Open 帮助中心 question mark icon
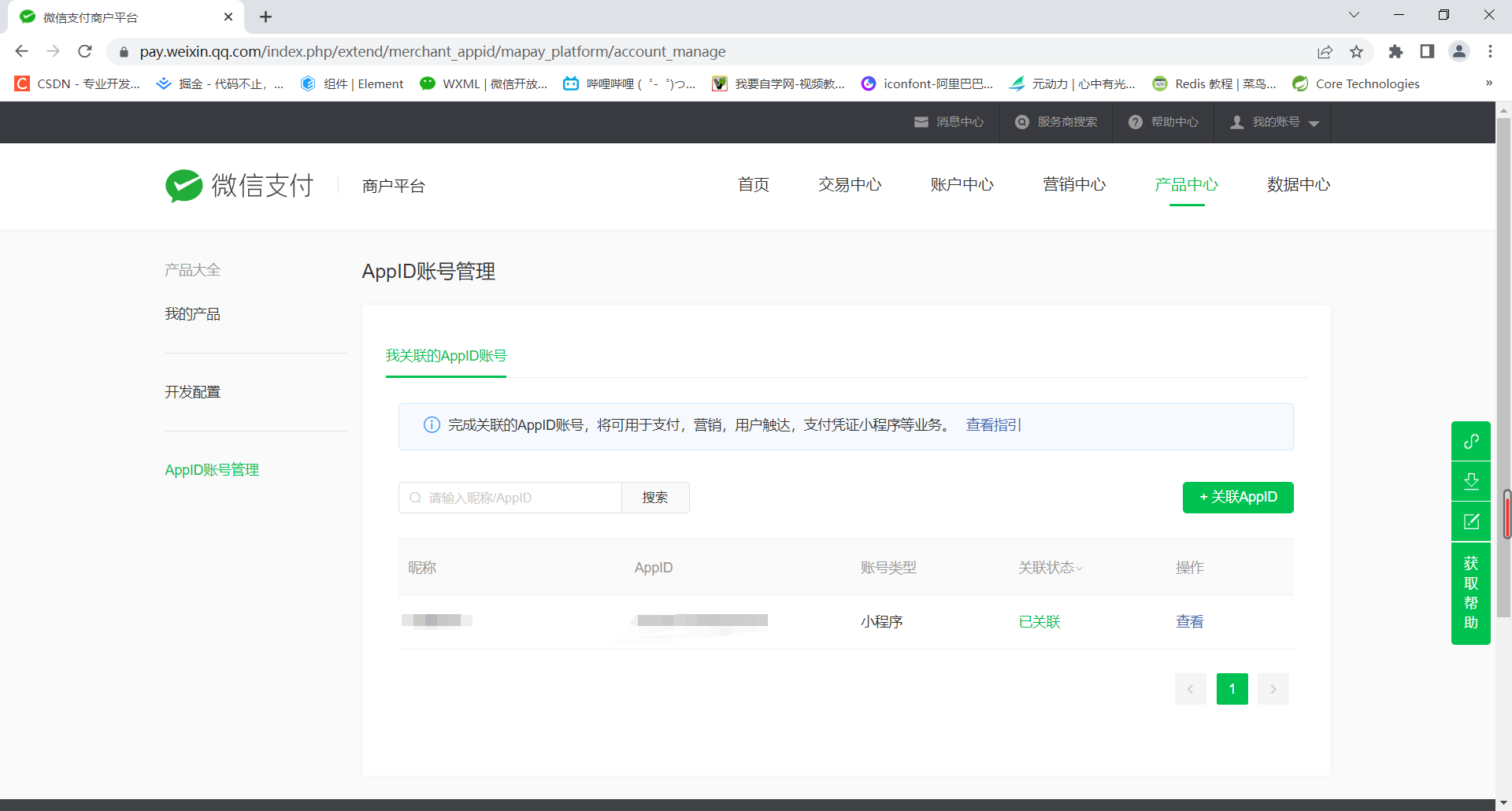Image resolution: width=1512 pixels, height=811 pixels. pyautogui.click(x=1135, y=122)
